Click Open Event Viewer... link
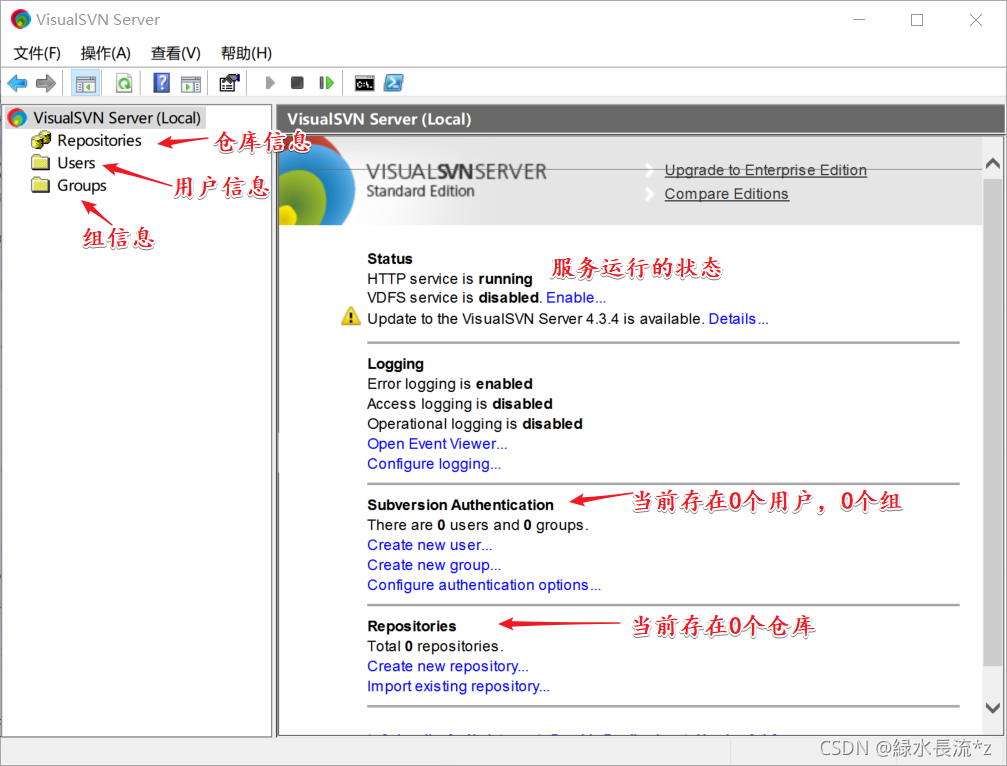Image resolution: width=1007 pixels, height=766 pixels. tap(437, 444)
